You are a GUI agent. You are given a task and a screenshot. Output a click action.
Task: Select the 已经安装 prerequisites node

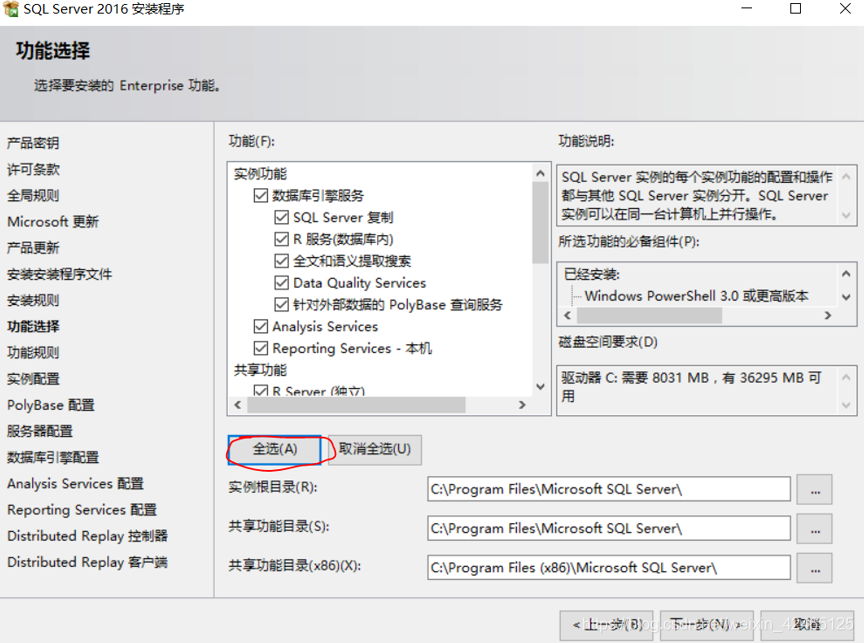(x=592, y=274)
